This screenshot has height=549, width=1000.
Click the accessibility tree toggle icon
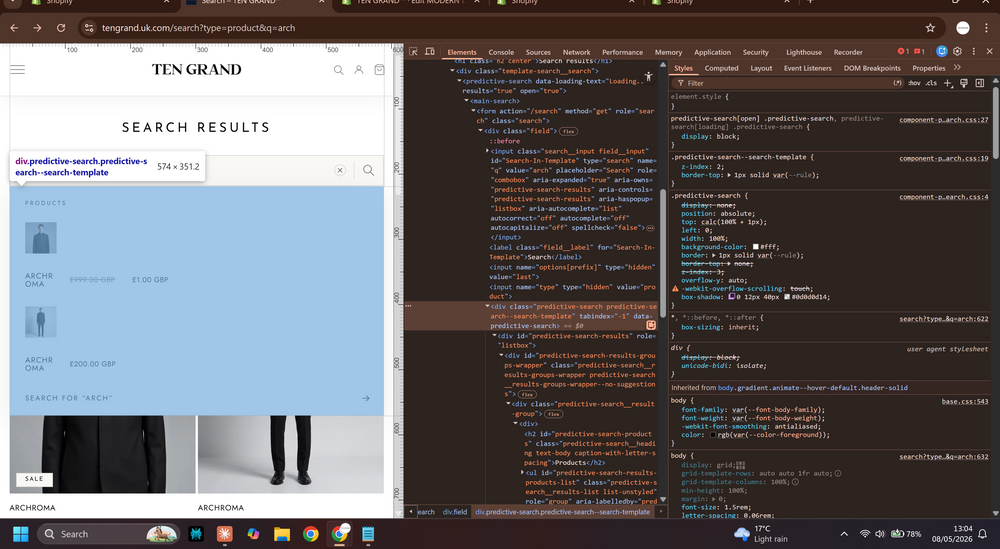click(x=649, y=77)
